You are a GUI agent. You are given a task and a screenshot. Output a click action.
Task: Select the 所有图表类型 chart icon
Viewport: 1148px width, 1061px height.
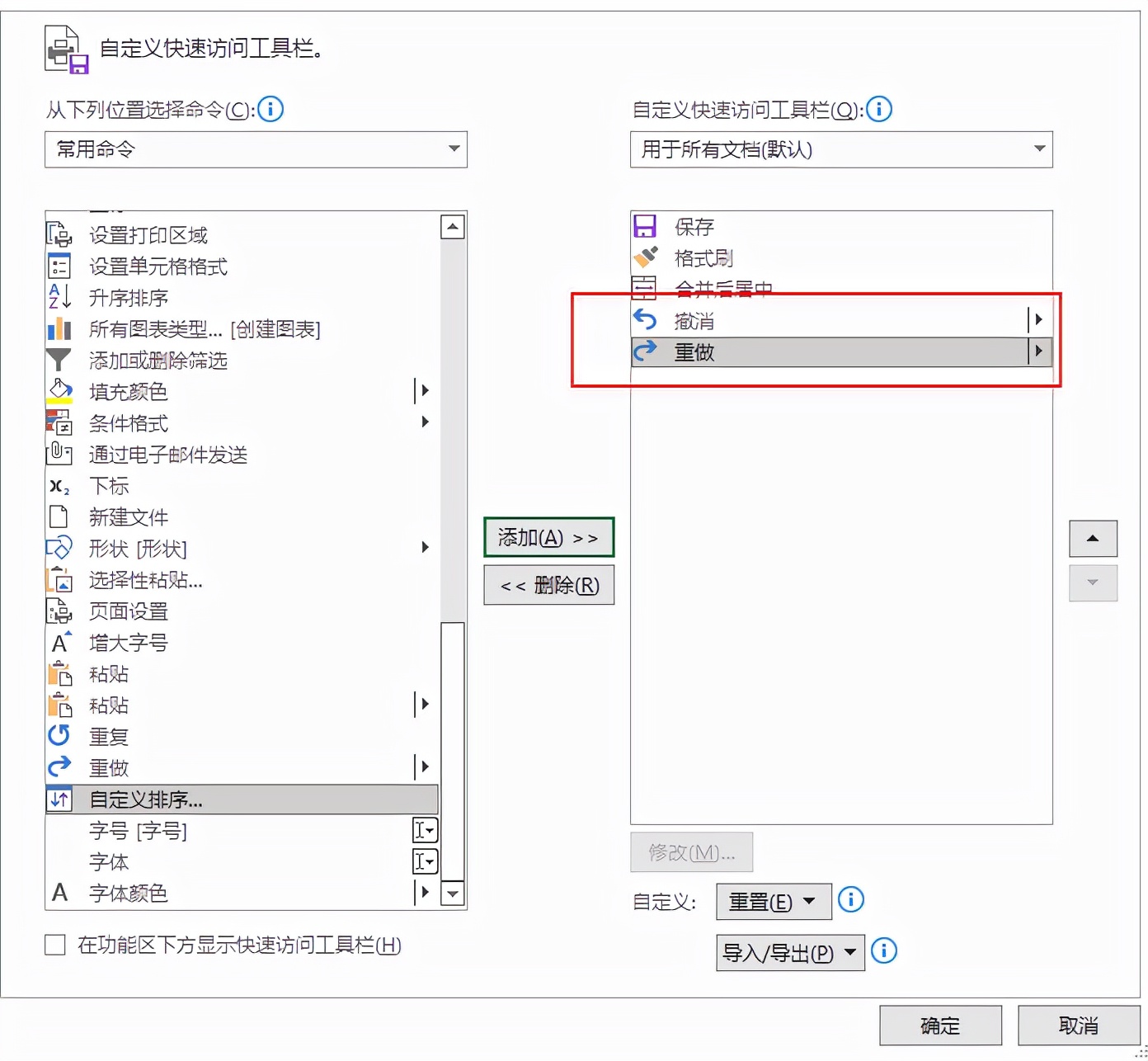[59, 329]
